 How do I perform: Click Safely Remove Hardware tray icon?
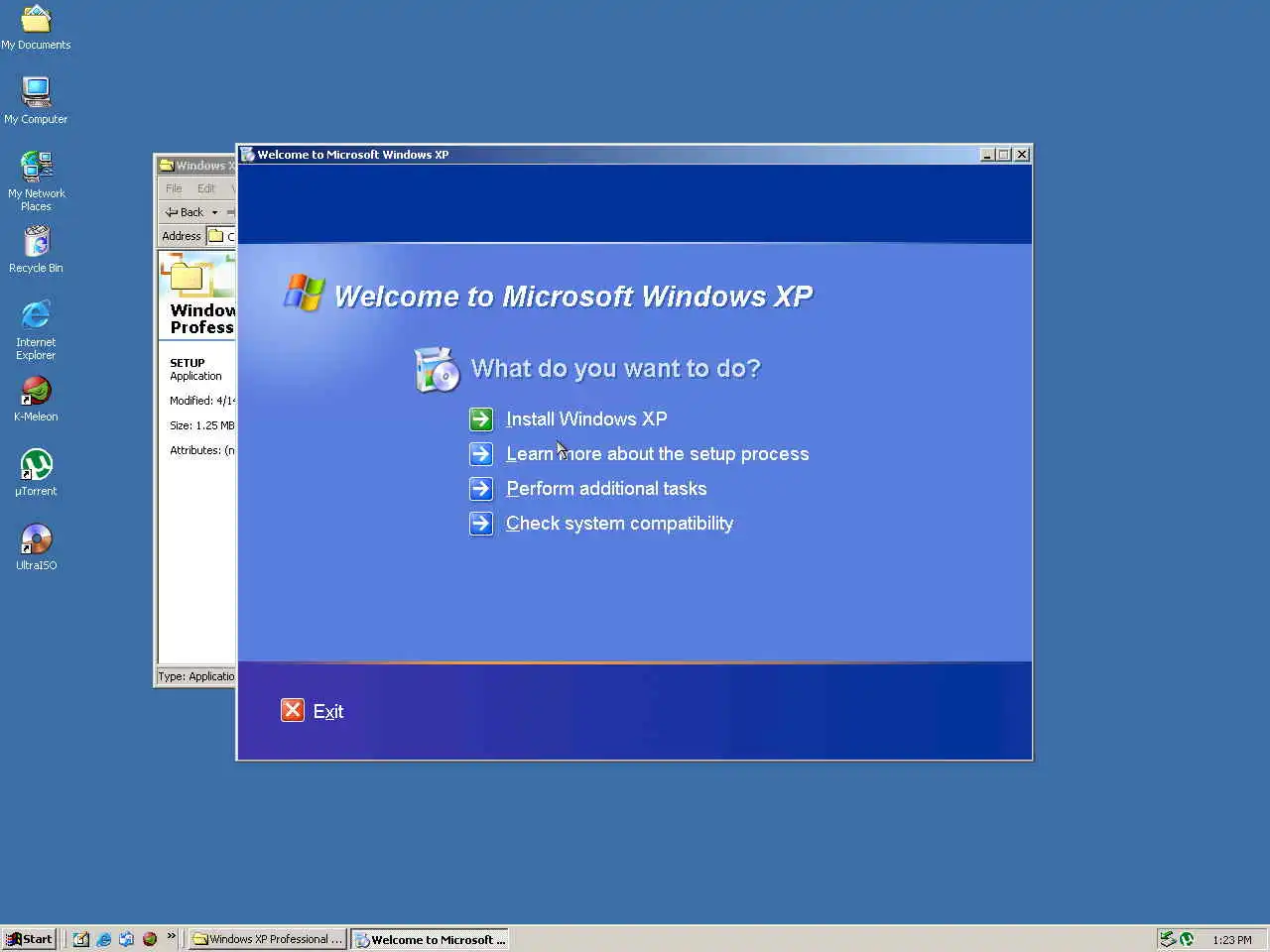tap(1168, 939)
